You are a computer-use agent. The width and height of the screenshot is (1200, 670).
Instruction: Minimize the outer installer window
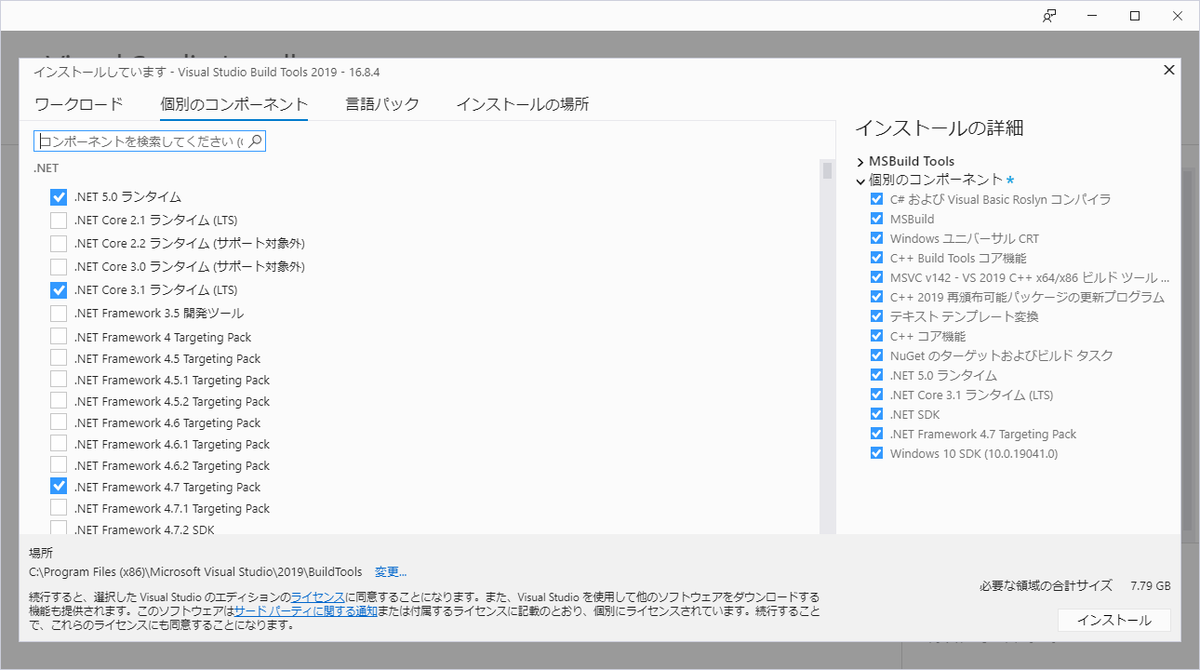pos(1092,15)
